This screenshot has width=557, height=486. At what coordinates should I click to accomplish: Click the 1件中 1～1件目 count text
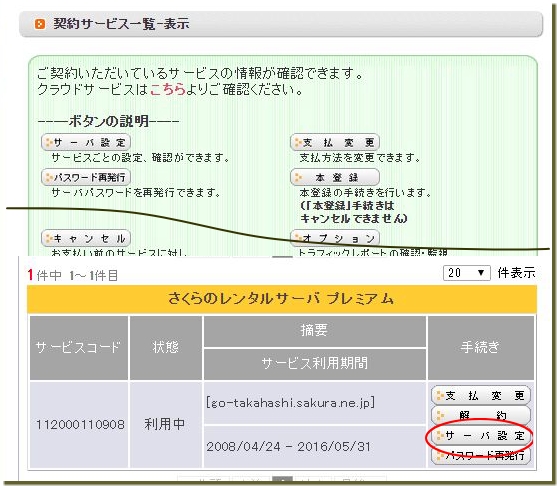coord(72,275)
